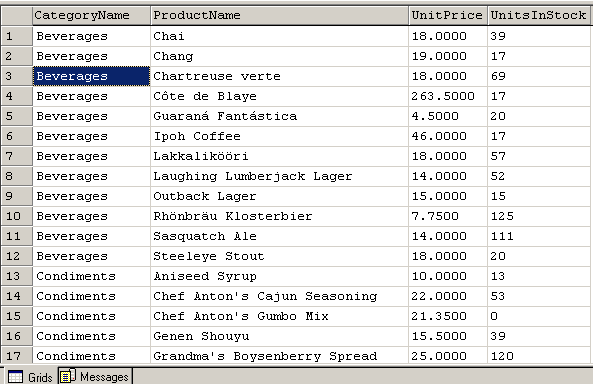Click the price cell '25.0000'

[448, 356]
